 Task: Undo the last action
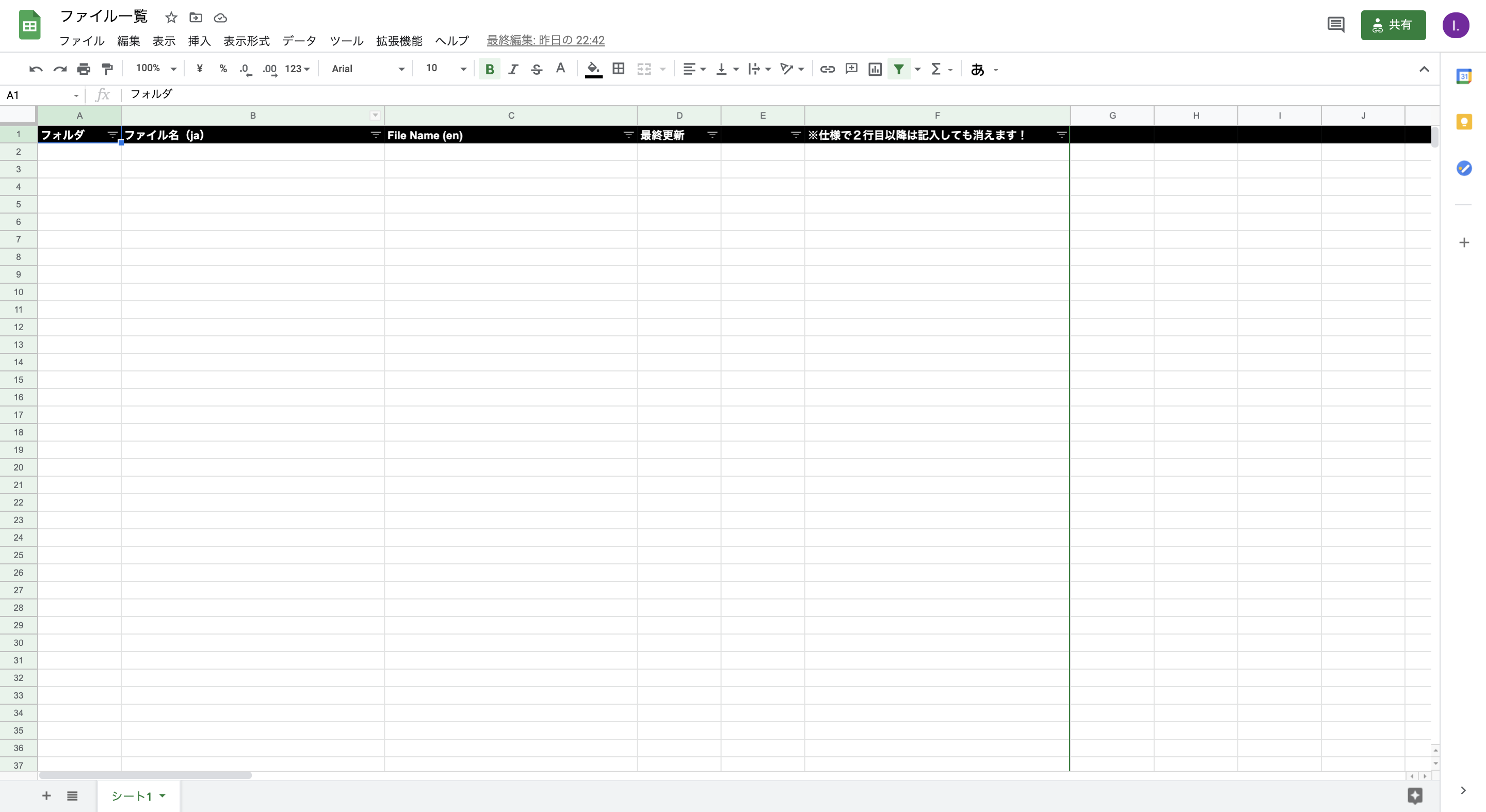pyautogui.click(x=35, y=69)
